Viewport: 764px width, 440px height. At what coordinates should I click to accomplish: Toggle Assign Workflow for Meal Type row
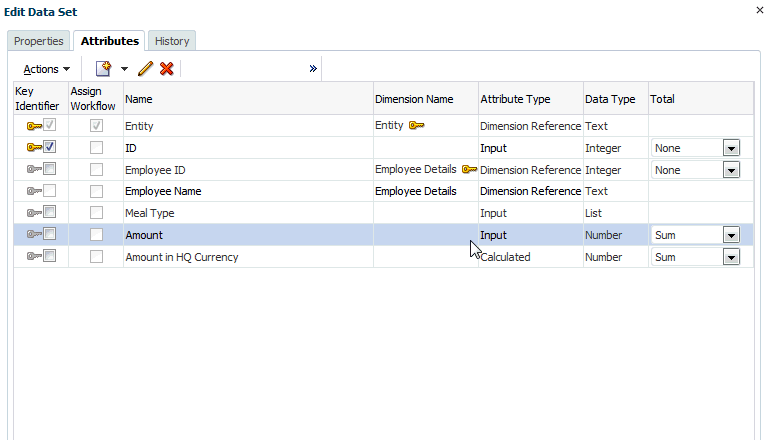tap(96, 213)
